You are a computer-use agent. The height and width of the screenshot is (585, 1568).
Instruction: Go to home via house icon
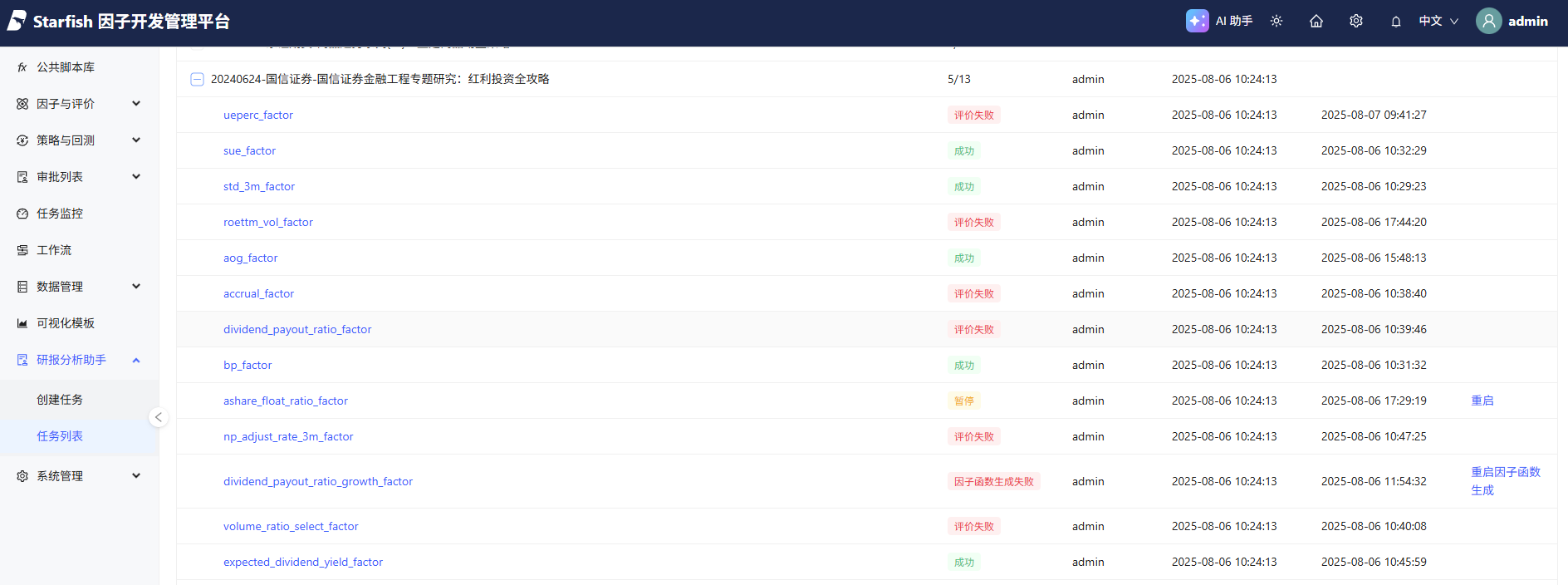[x=1316, y=21]
